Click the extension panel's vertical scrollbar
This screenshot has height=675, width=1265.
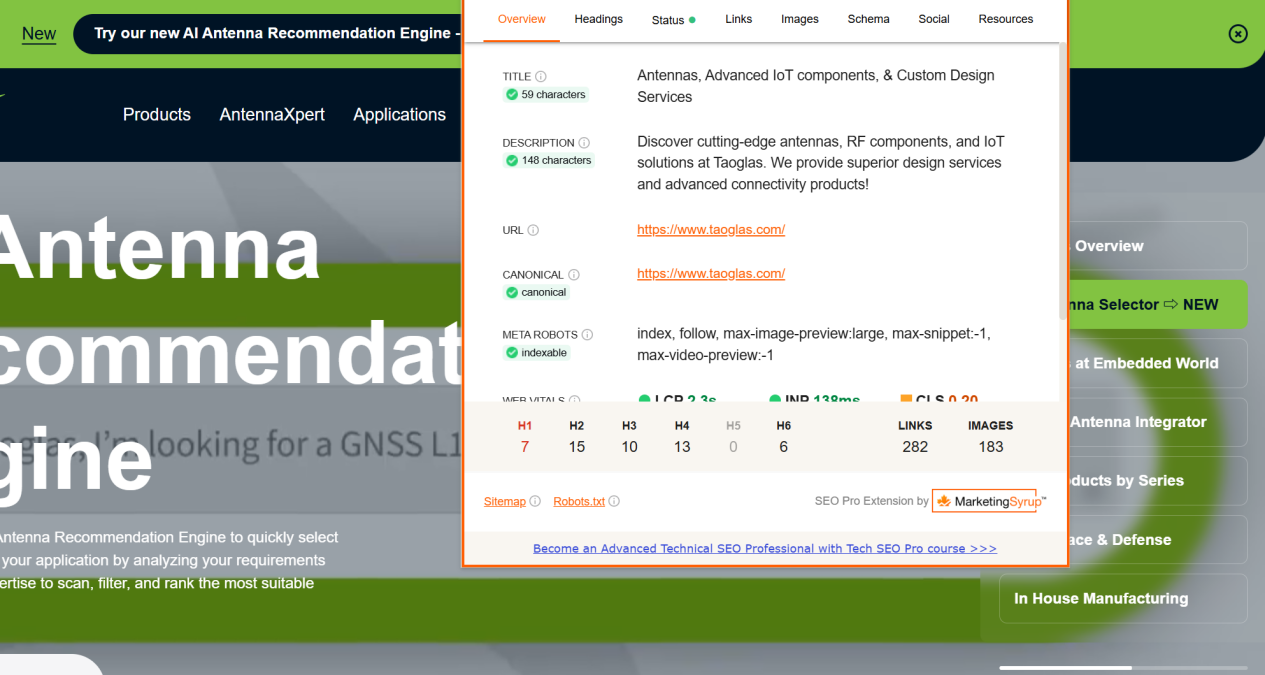point(1063,180)
